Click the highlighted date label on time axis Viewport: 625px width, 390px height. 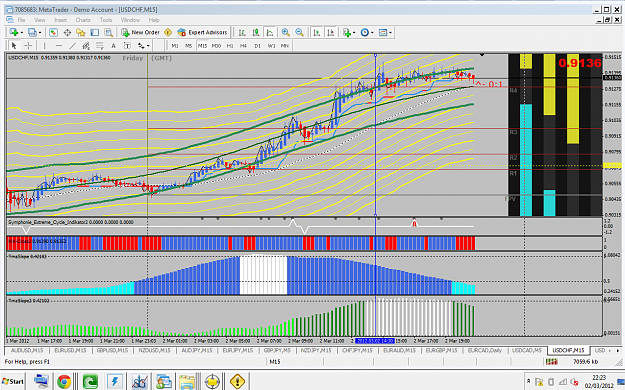click(375, 341)
